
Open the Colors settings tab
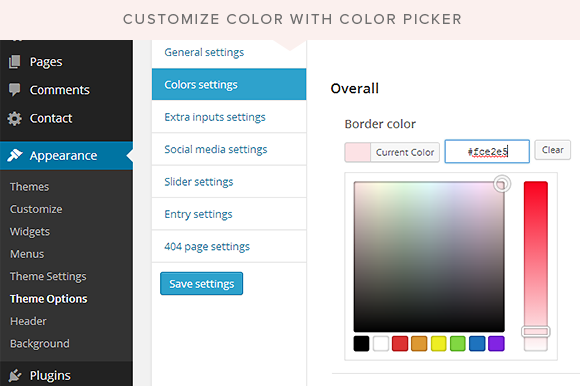point(229,84)
